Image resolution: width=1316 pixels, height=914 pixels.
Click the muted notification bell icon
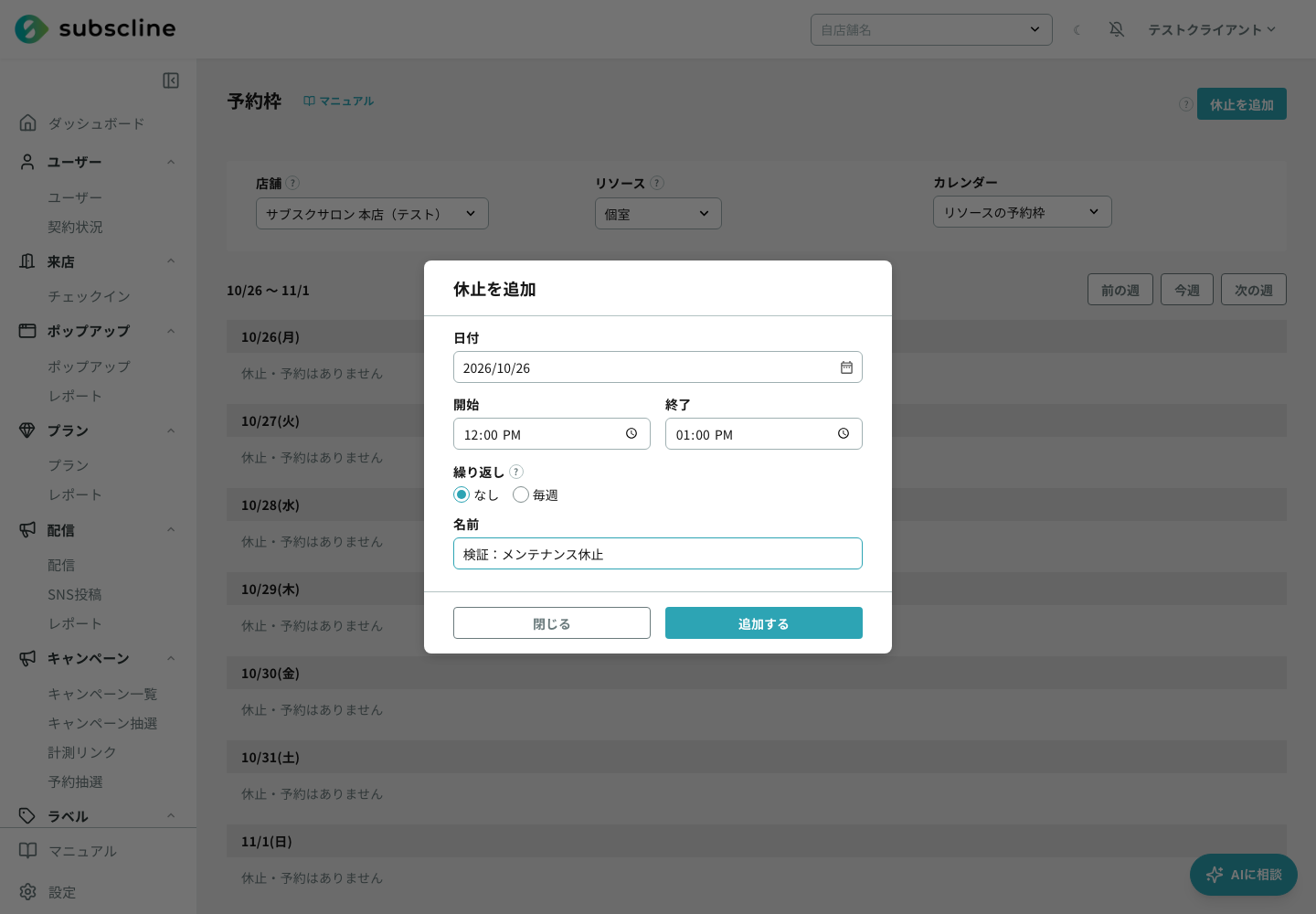pyautogui.click(x=1117, y=29)
